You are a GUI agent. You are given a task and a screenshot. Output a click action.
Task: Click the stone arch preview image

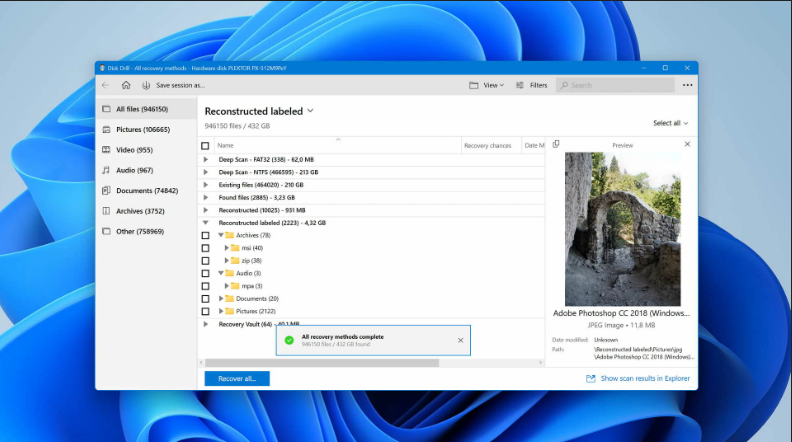pyautogui.click(x=622, y=229)
